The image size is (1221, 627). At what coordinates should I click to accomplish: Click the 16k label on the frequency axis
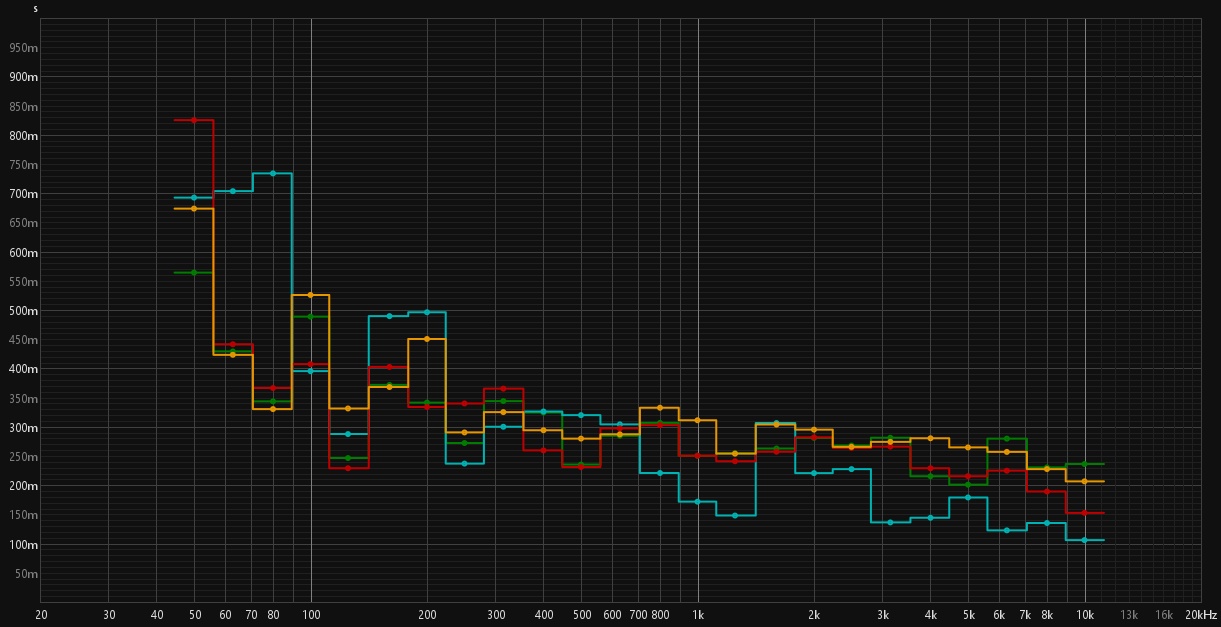pos(1164,614)
